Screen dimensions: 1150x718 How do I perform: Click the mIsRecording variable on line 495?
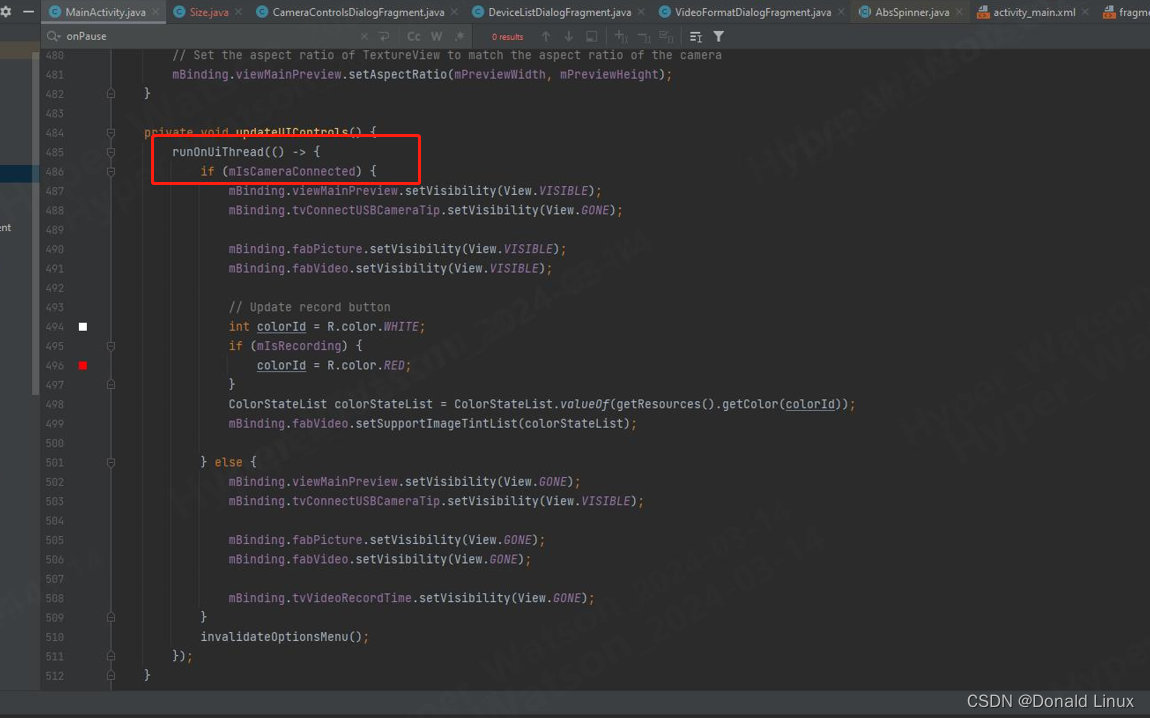(x=299, y=346)
